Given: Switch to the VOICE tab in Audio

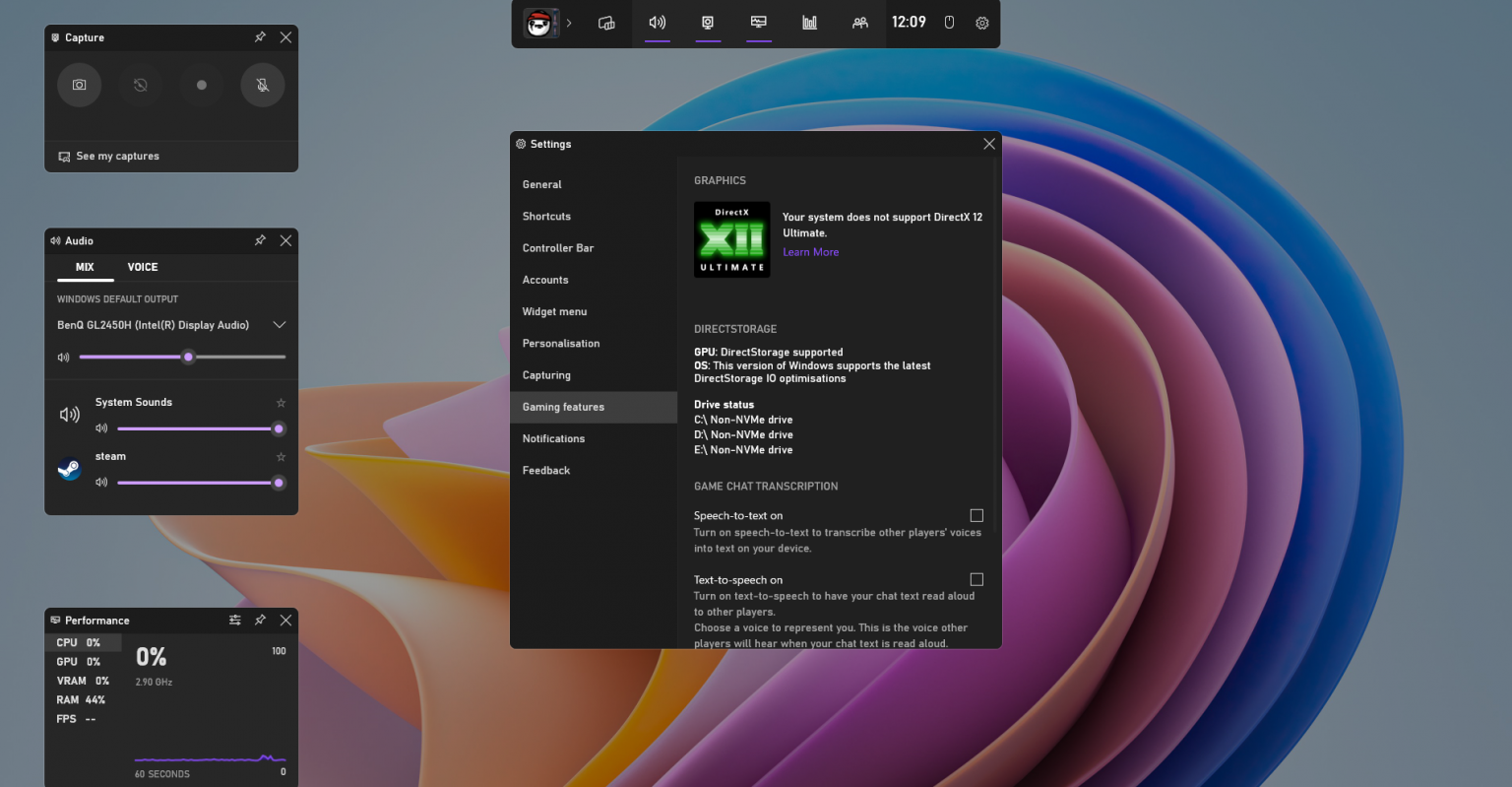Looking at the screenshot, I should 143,267.
